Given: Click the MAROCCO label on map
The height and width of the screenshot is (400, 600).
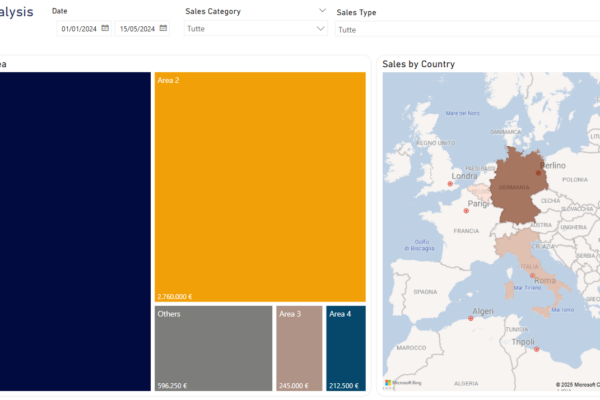Looking at the screenshot, I should (x=411, y=348).
